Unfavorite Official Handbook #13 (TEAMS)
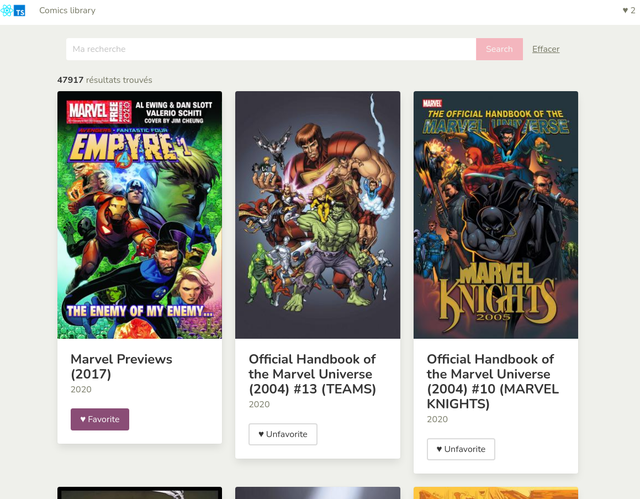The height and width of the screenshot is (499, 640). point(283,434)
